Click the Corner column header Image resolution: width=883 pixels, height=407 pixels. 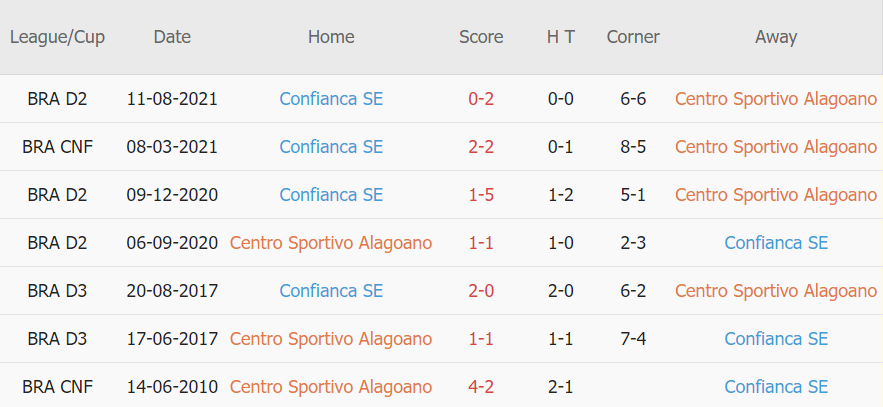click(633, 37)
